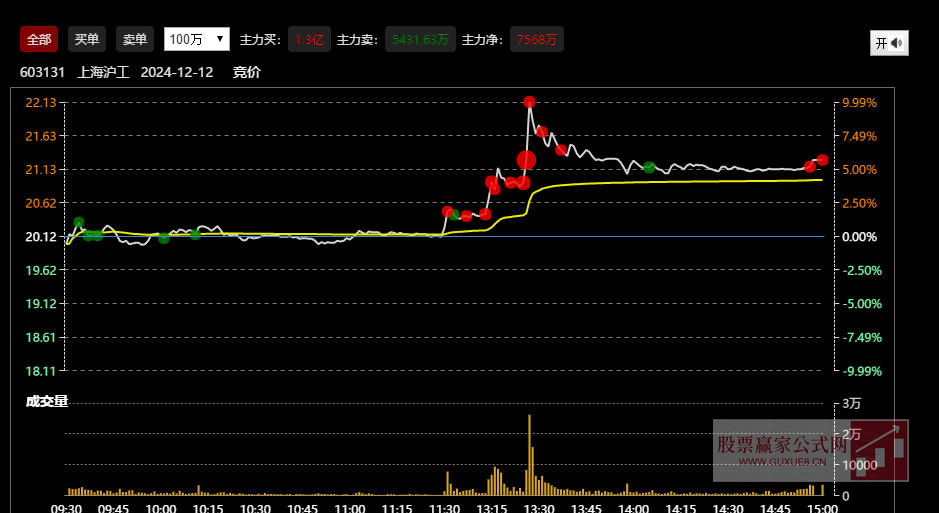Open the 100万 threshold dropdown
Screen dimensions: 939x513
click(x=196, y=39)
